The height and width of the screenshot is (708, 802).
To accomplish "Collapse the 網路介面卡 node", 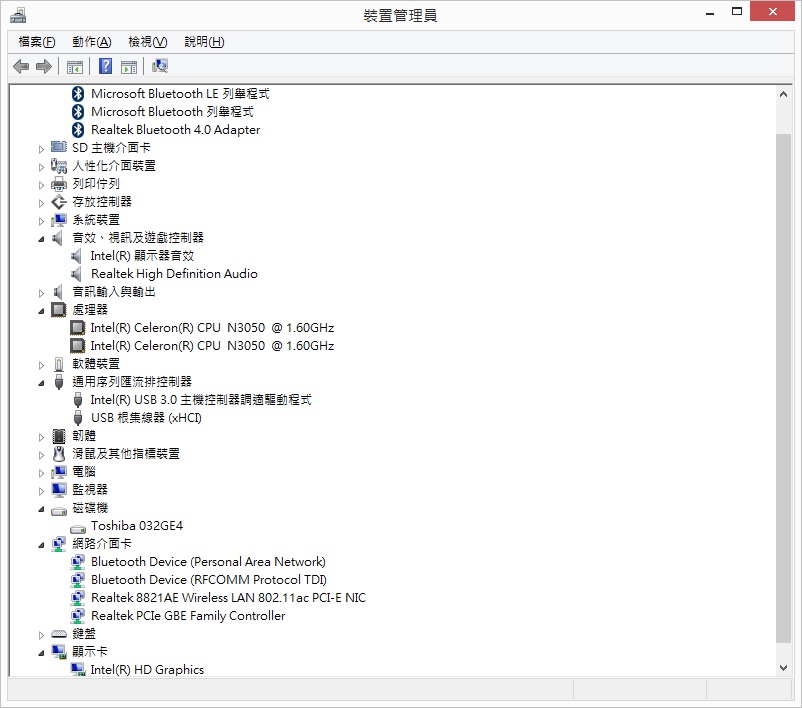I will coord(41,545).
